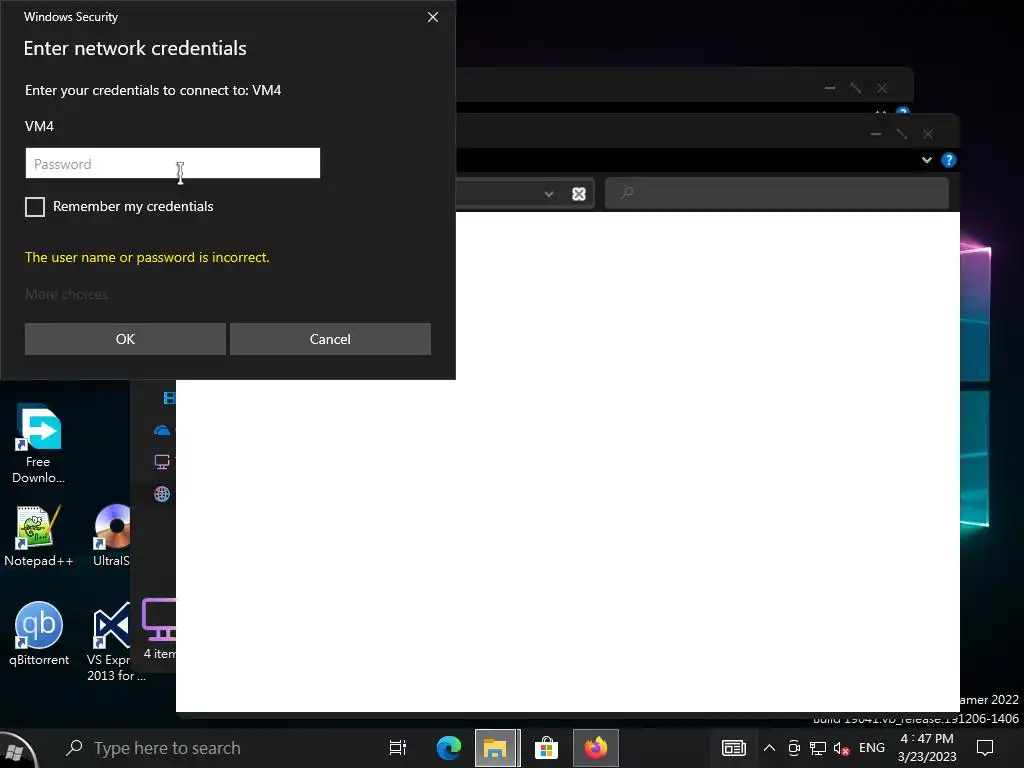Show hidden system tray icons

(x=769, y=748)
